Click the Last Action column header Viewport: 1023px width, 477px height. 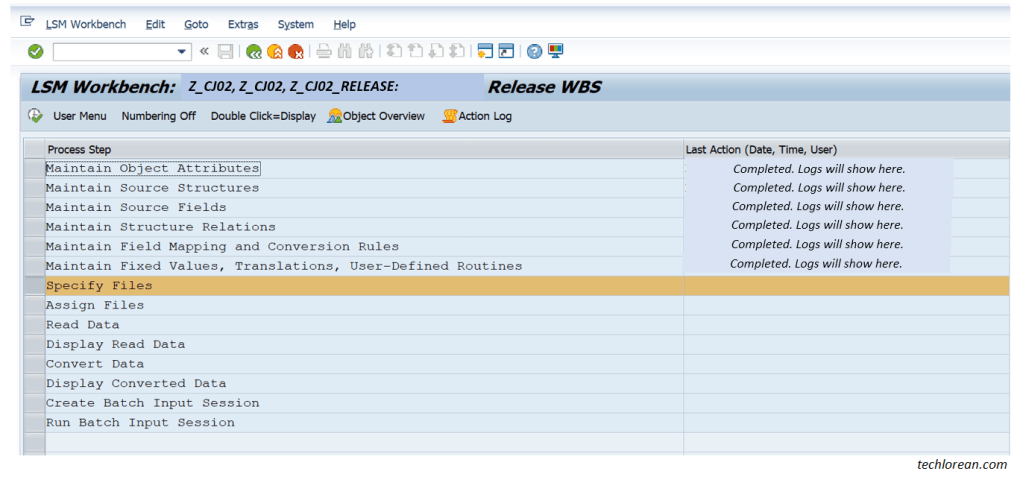click(847, 149)
